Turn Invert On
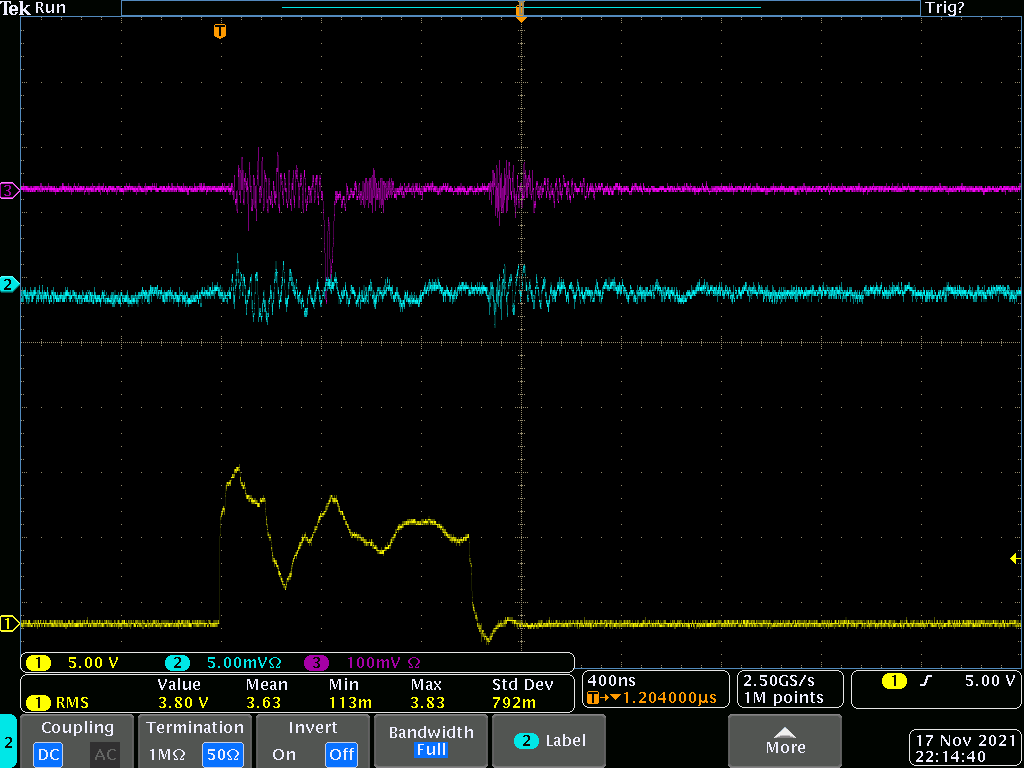 (x=284, y=754)
